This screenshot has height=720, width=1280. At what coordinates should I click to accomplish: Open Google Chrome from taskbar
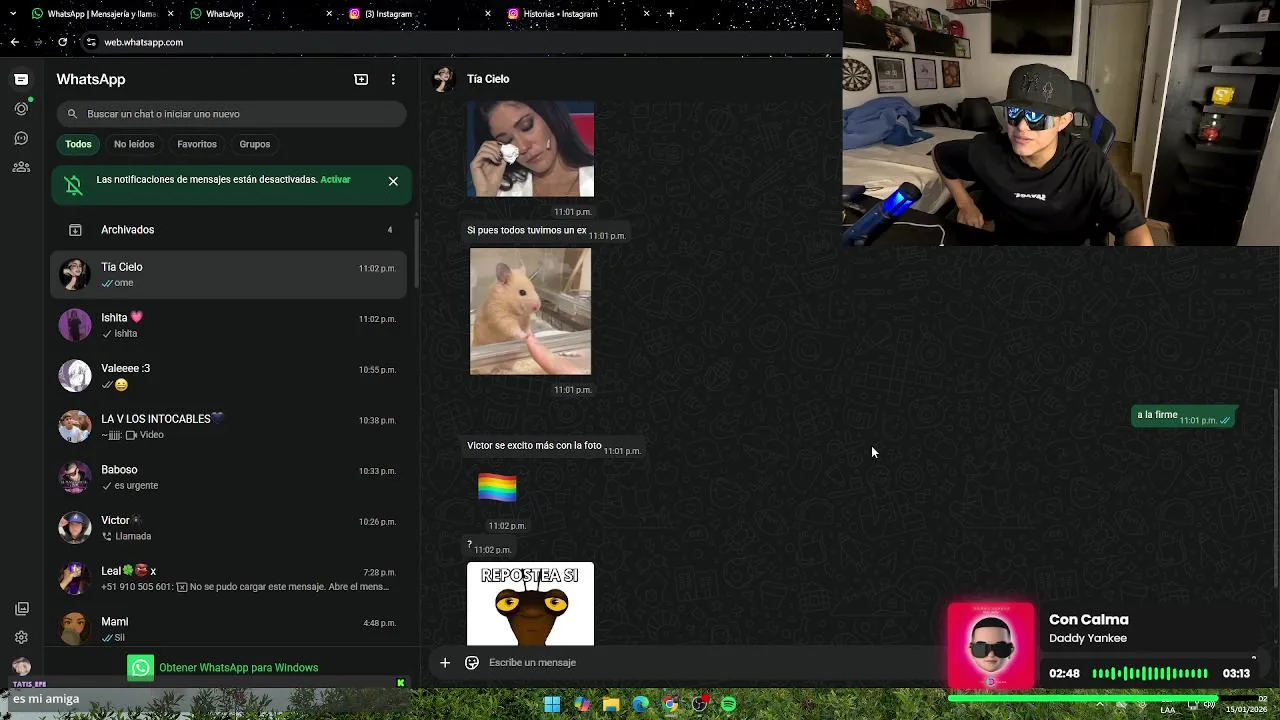coord(670,704)
